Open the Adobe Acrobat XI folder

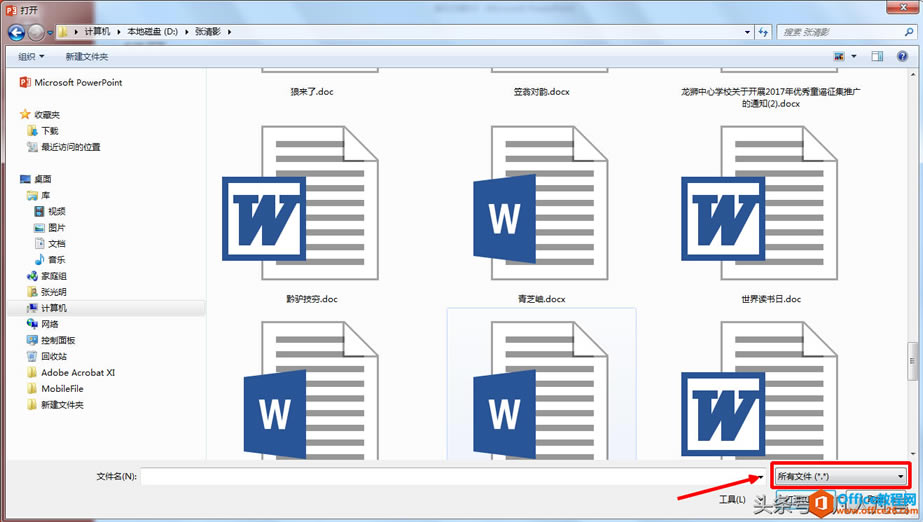click(x=71, y=373)
